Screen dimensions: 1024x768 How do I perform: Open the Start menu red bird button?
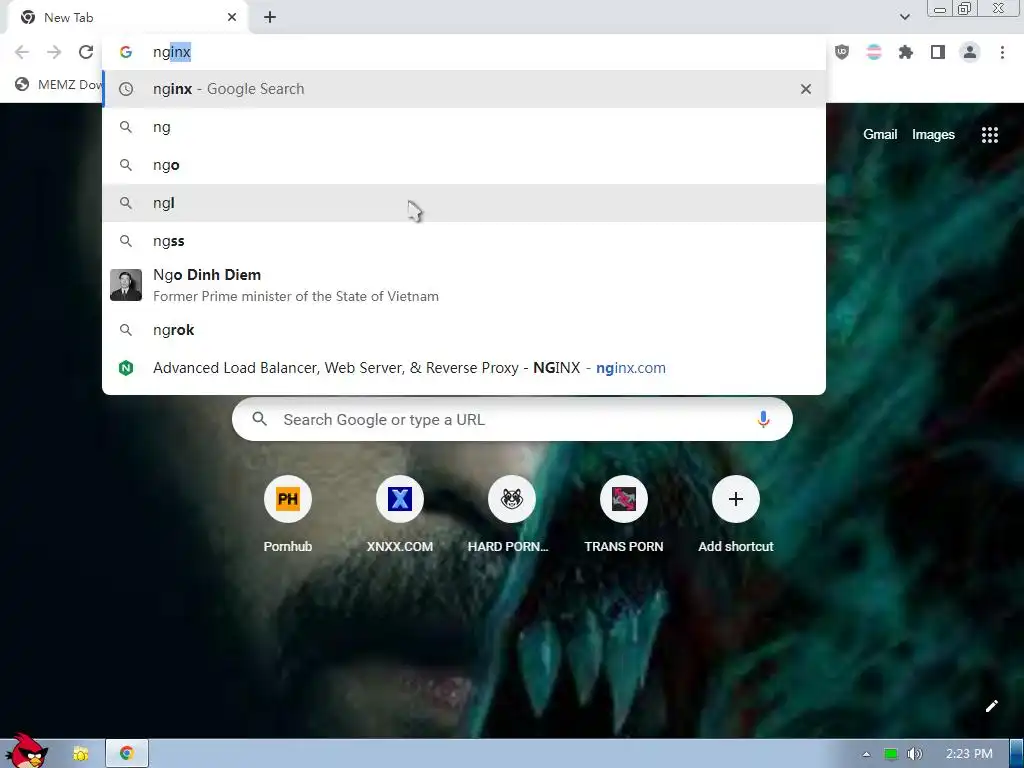pyautogui.click(x=25, y=751)
